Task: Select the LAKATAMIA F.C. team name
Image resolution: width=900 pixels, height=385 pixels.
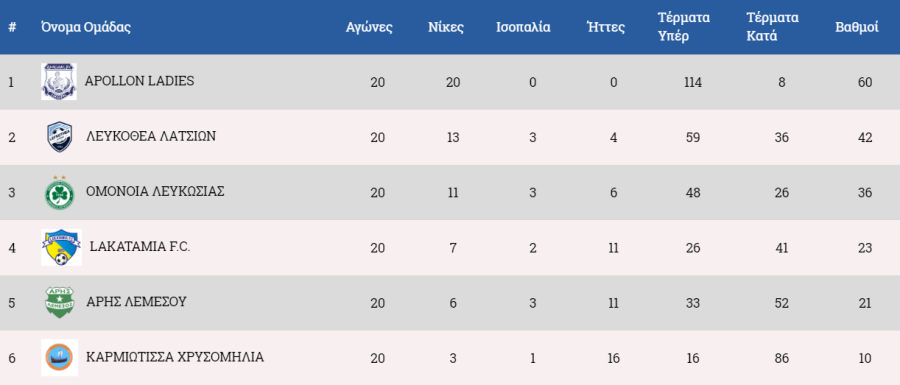Action: [140, 247]
